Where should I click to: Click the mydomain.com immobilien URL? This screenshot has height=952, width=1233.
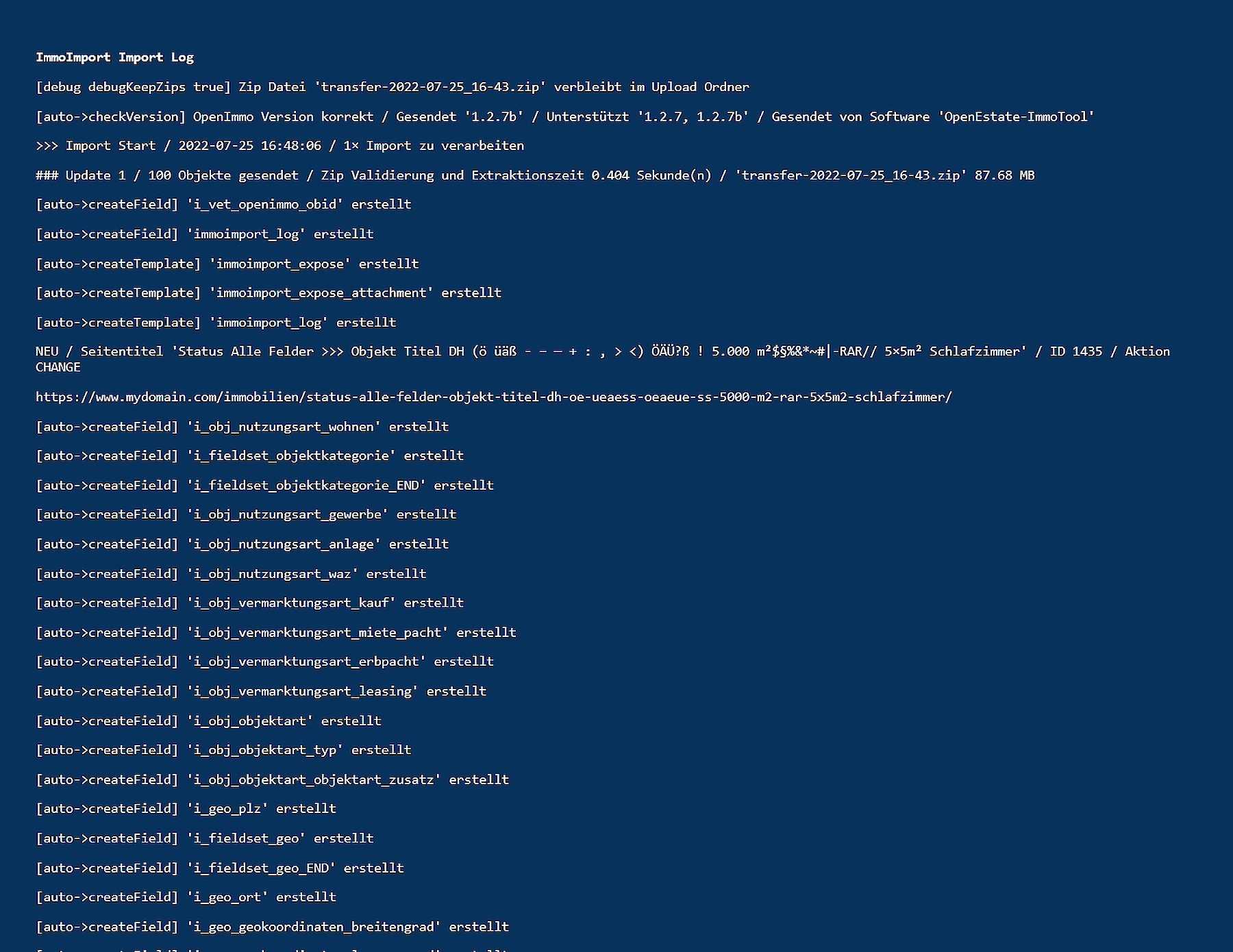click(493, 397)
